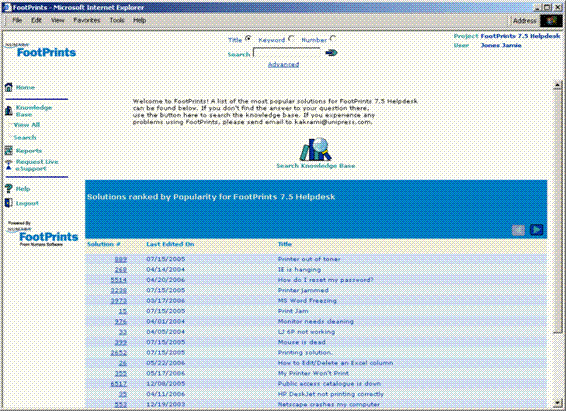
Task: Click the scrollbar down arrow
Action: click(557, 403)
